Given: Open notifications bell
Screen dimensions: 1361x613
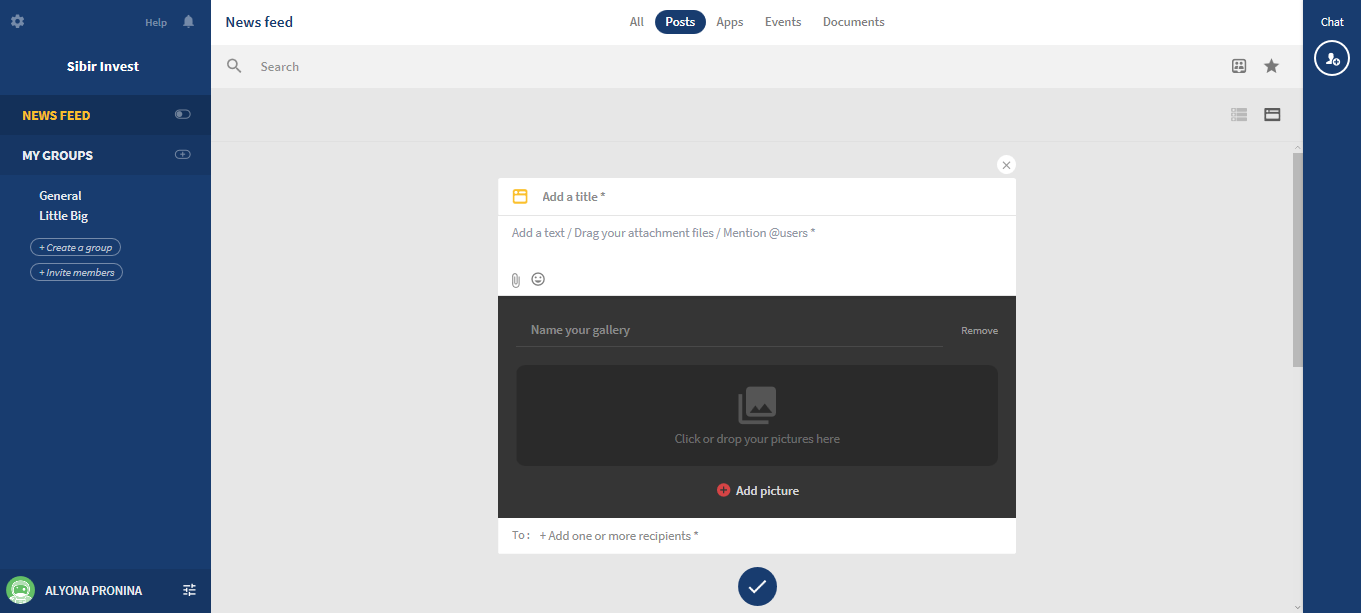Looking at the screenshot, I should (x=189, y=21).
